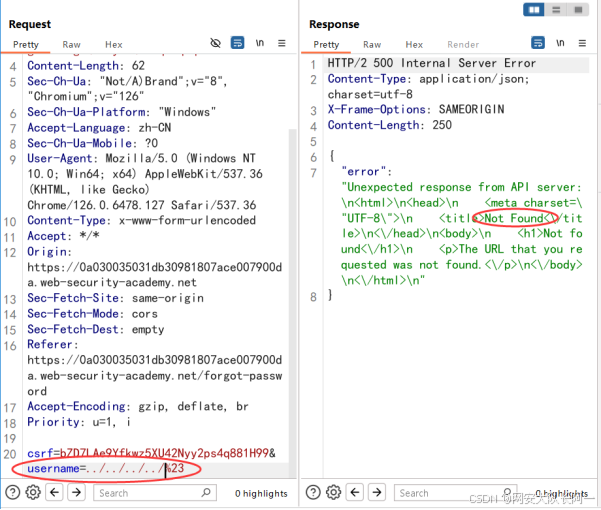Image resolution: width=601 pixels, height=510 pixels.
Task: Open search settings gear below Response editor
Action: pyautogui.click(x=333, y=492)
